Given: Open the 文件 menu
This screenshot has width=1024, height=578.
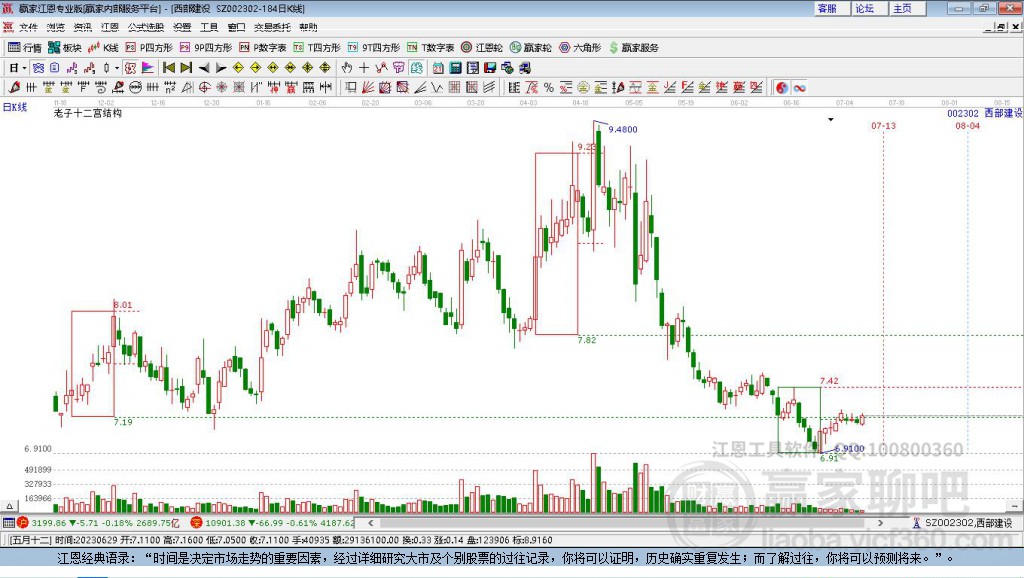Looking at the screenshot, I should pos(28,27).
